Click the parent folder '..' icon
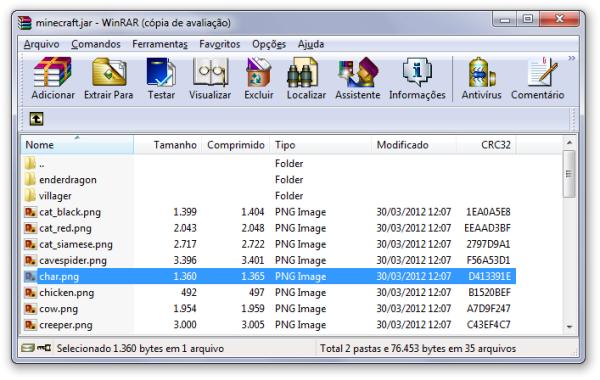This screenshot has height=380, width=600. coord(30,163)
